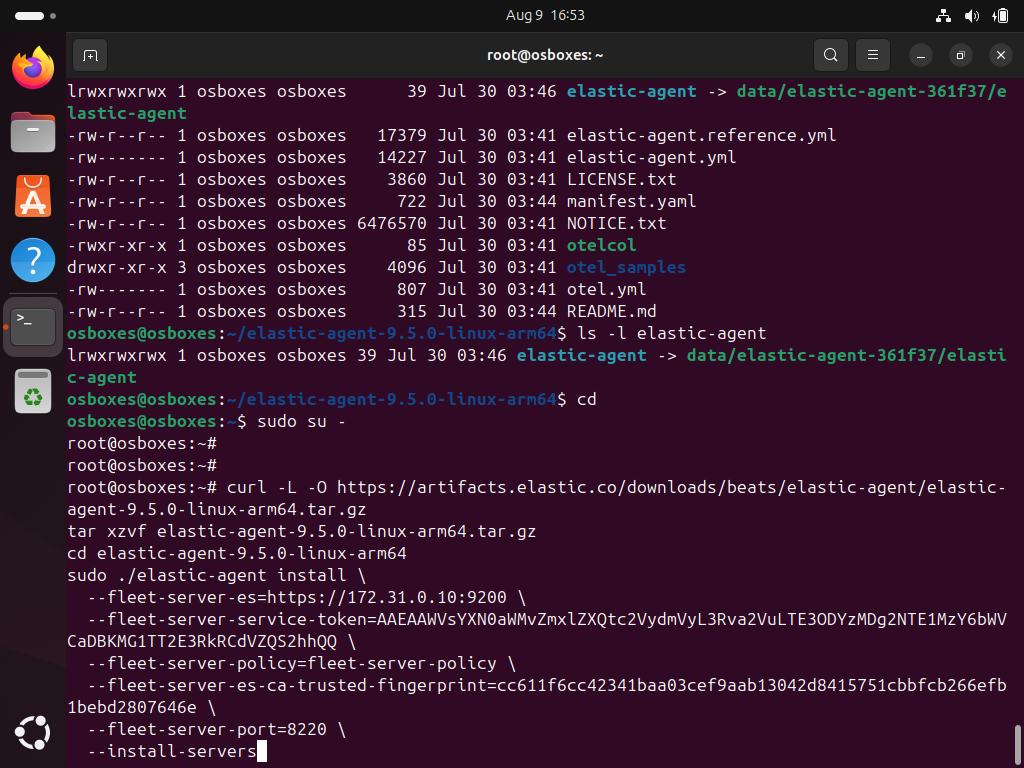Open a new terminal tab
This screenshot has height=768, width=1024.
pyautogui.click(x=90, y=56)
